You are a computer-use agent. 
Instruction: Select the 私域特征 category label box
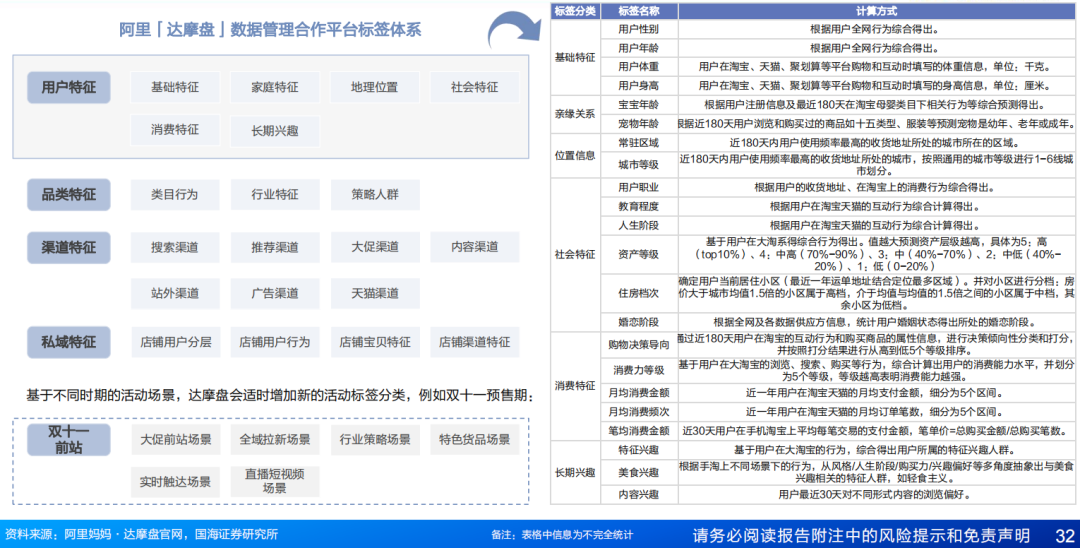[x=69, y=342]
